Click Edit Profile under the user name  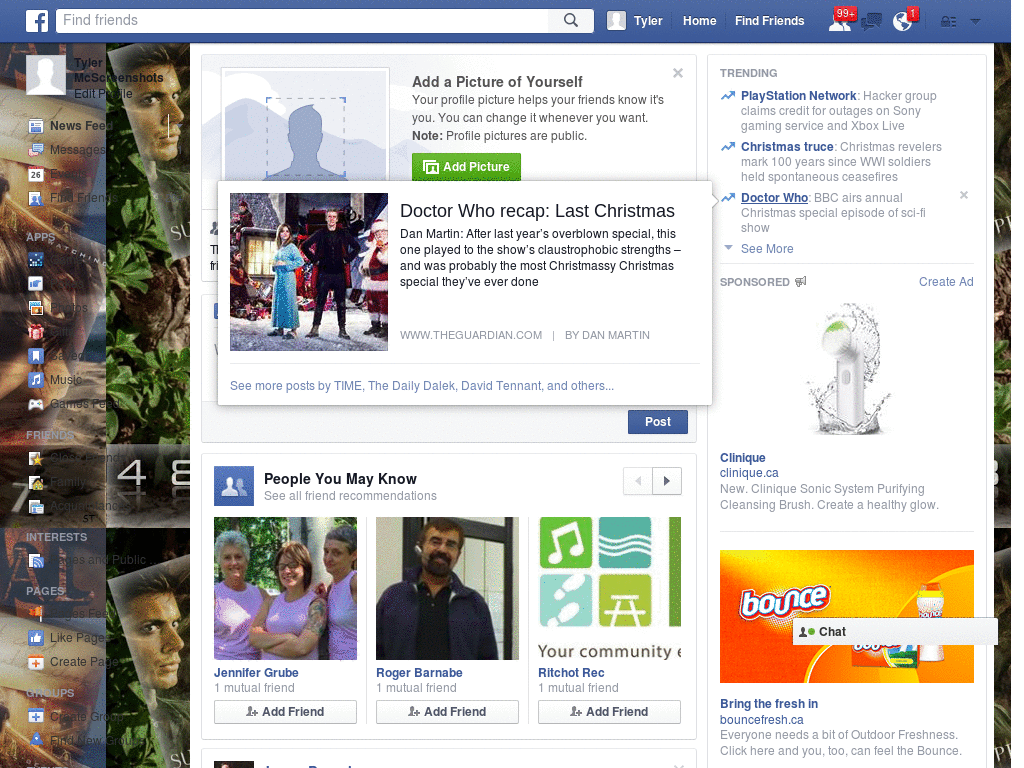click(x=103, y=93)
